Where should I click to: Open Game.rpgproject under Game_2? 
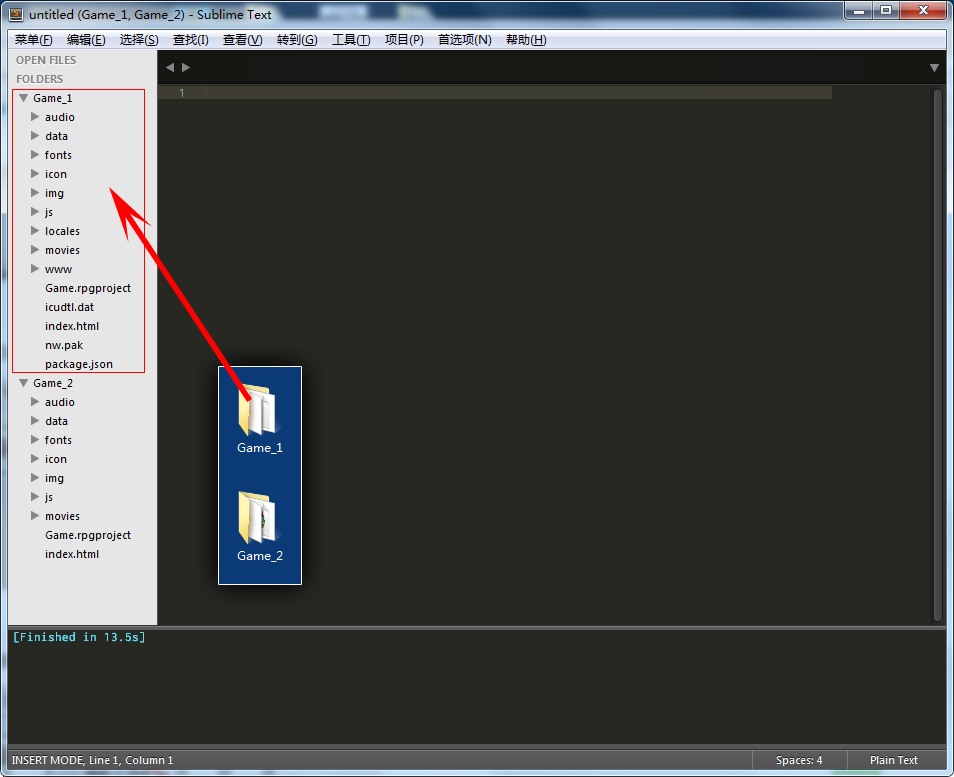point(88,535)
